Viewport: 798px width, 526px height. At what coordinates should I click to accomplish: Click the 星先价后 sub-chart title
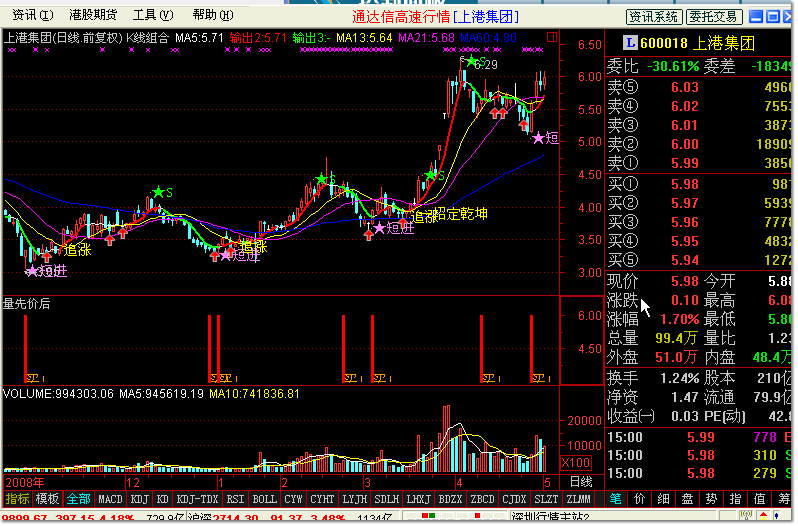(26, 304)
